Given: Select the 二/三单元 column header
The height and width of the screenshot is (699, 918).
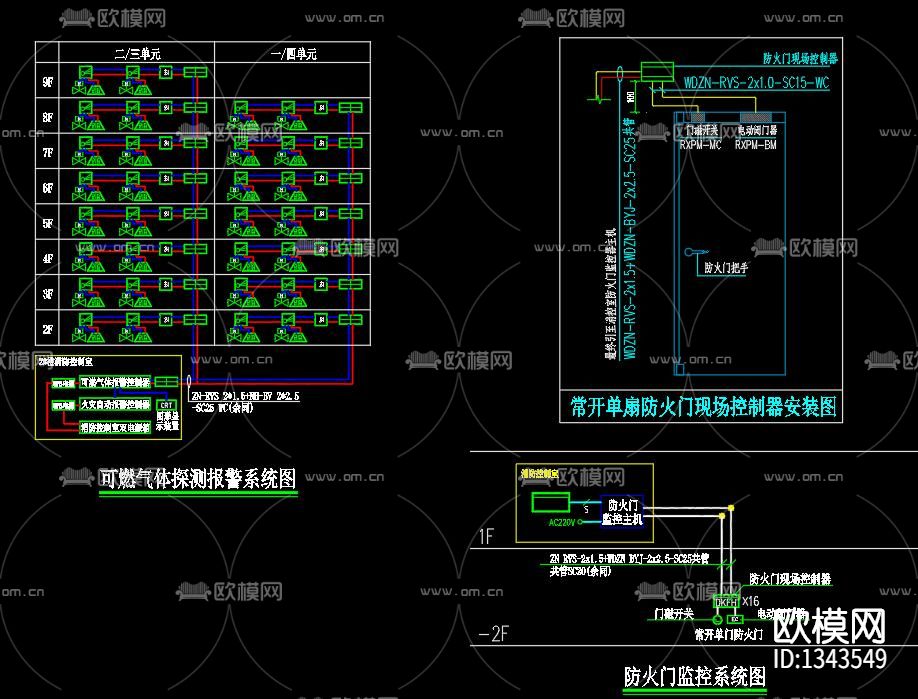Looking at the screenshot, I should pos(124,54).
